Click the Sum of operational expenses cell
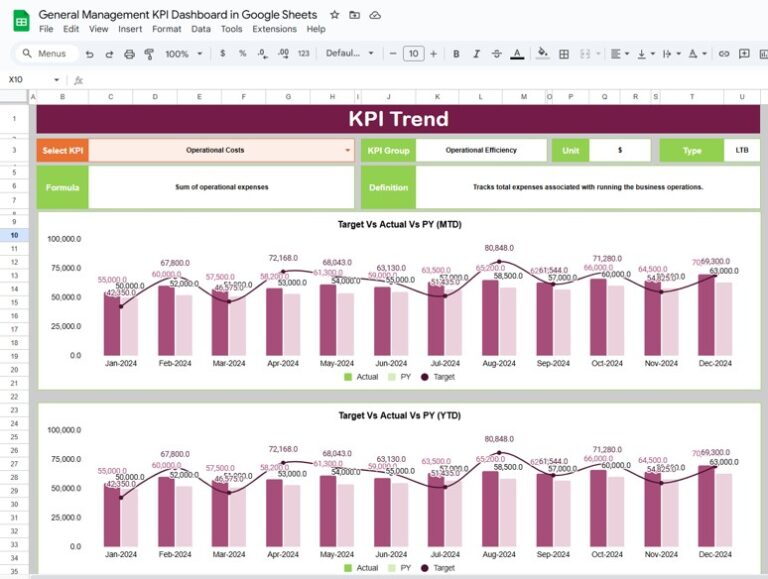 221,187
